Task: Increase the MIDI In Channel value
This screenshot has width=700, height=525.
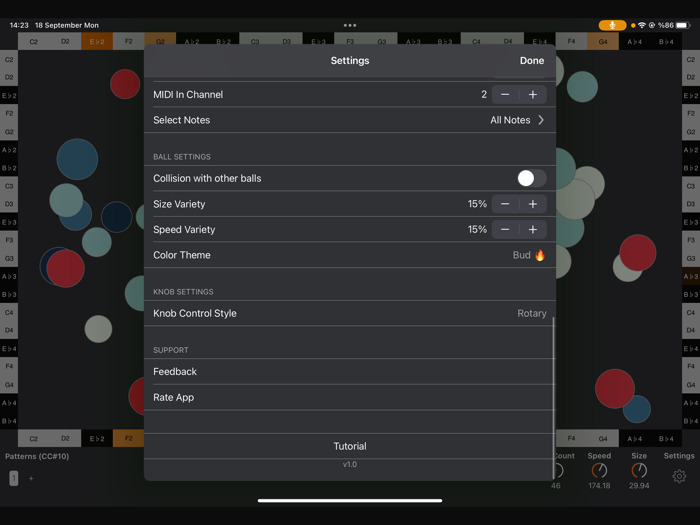Action: tap(533, 95)
